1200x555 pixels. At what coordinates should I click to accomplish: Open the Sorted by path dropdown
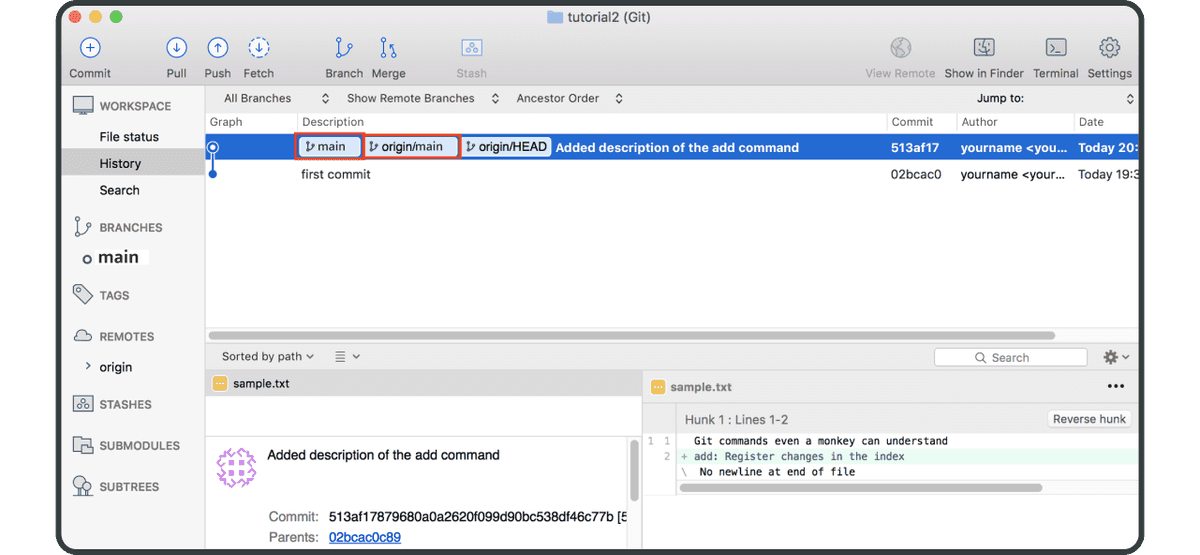[268, 356]
